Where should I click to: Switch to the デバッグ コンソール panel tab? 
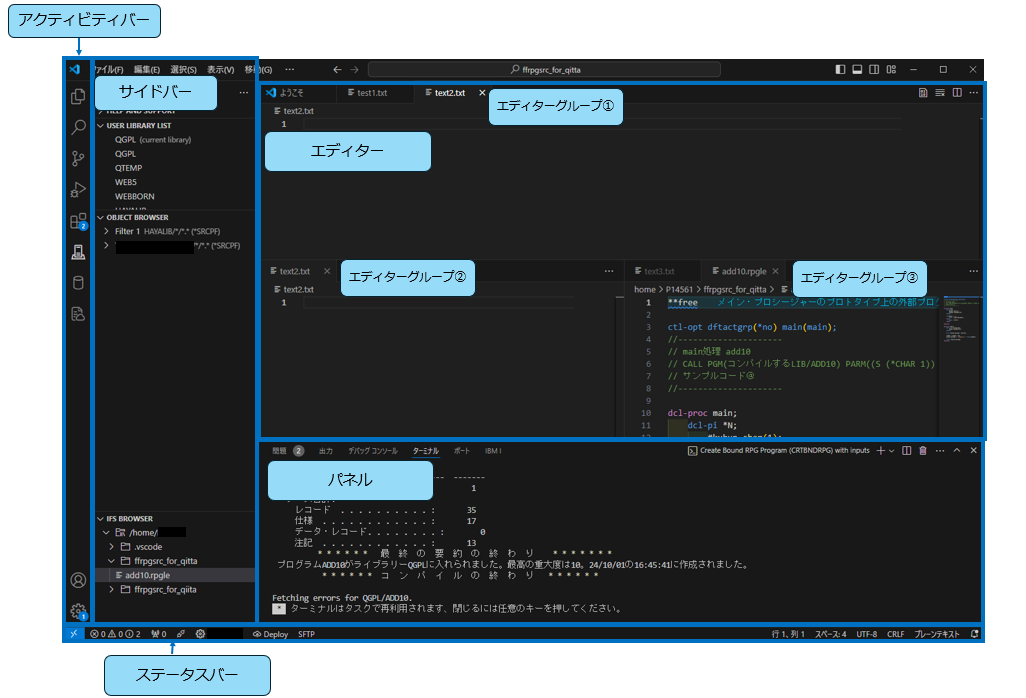372,451
